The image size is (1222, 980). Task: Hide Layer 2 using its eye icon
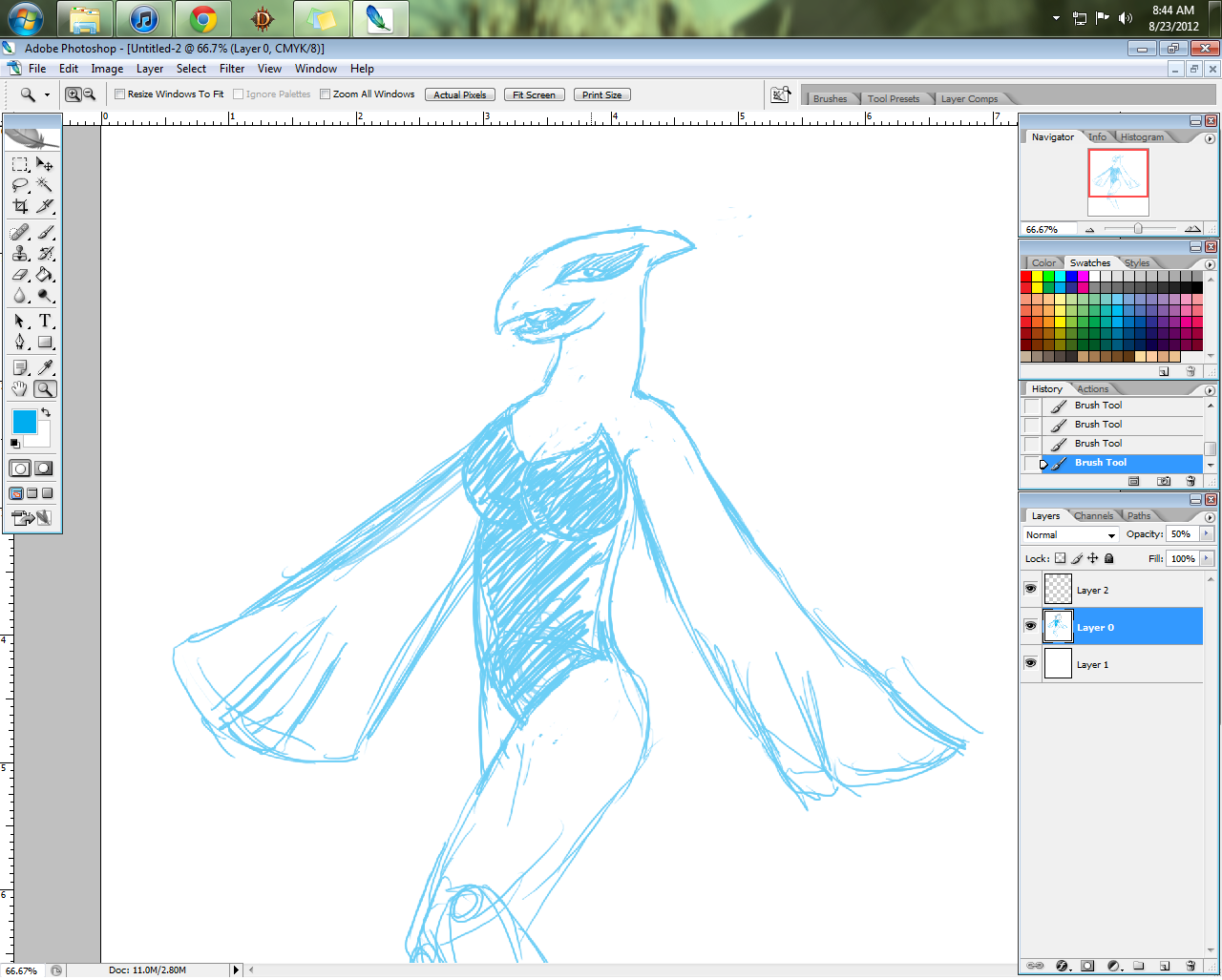[x=1031, y=590]
